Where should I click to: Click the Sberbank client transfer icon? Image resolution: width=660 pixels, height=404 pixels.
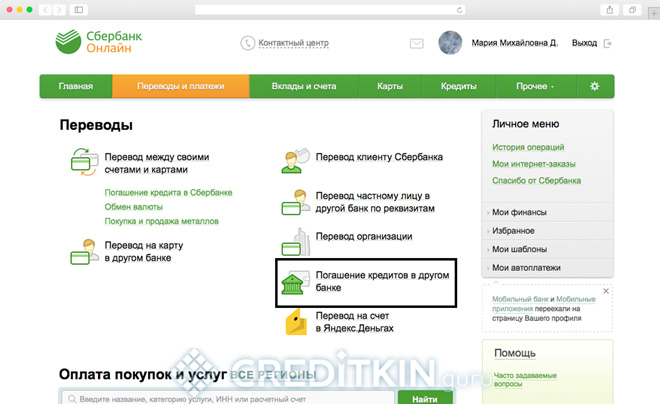(294, 159)
